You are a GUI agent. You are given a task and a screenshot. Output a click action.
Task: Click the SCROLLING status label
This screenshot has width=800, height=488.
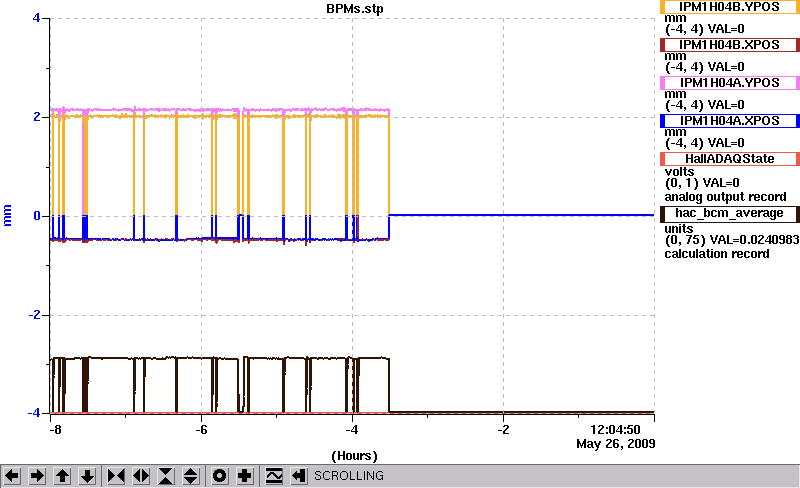(348, 476)
